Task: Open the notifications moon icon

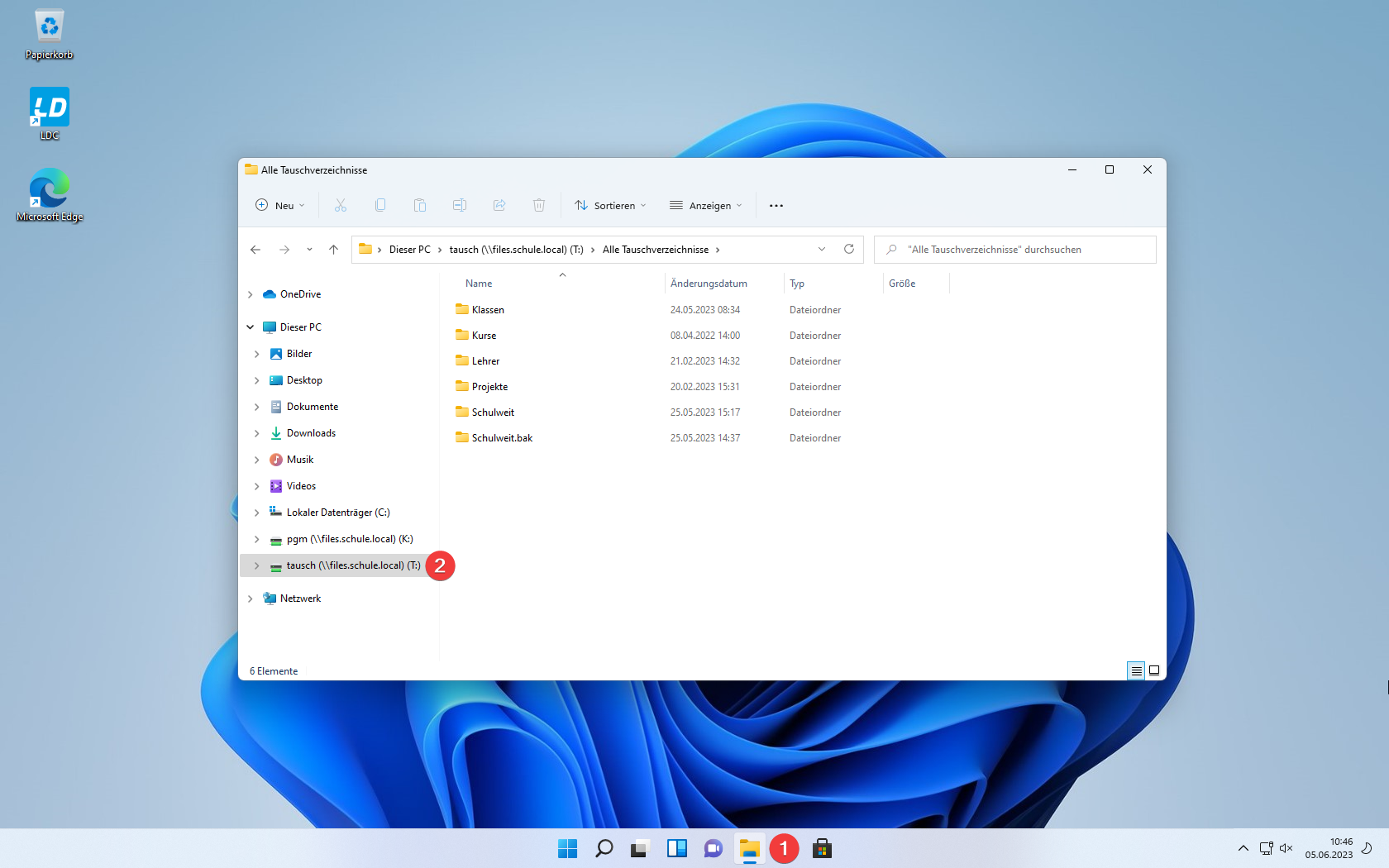Action: click(x=1368, y=848)
